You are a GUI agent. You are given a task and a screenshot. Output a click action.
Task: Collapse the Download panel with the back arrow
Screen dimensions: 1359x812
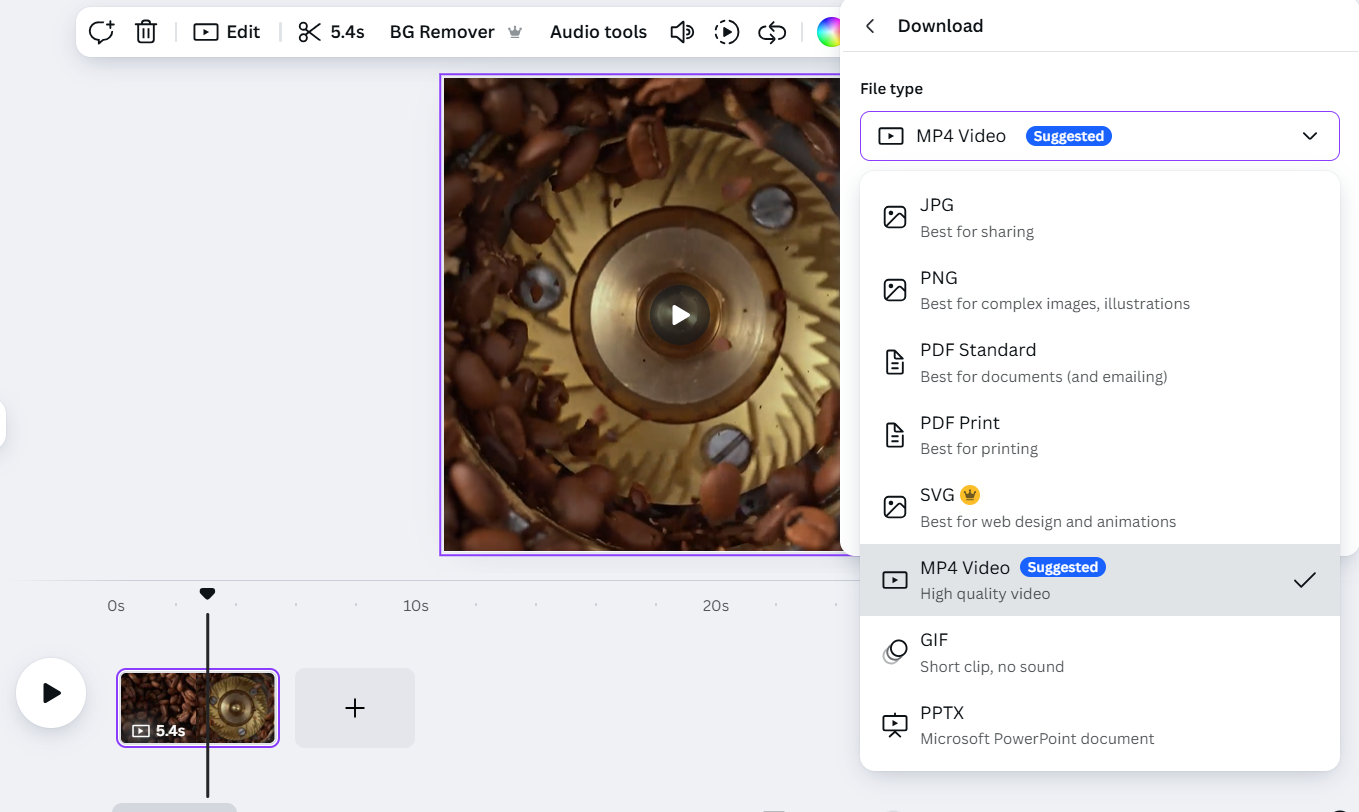pyautogui.click(x=869, y=26)
